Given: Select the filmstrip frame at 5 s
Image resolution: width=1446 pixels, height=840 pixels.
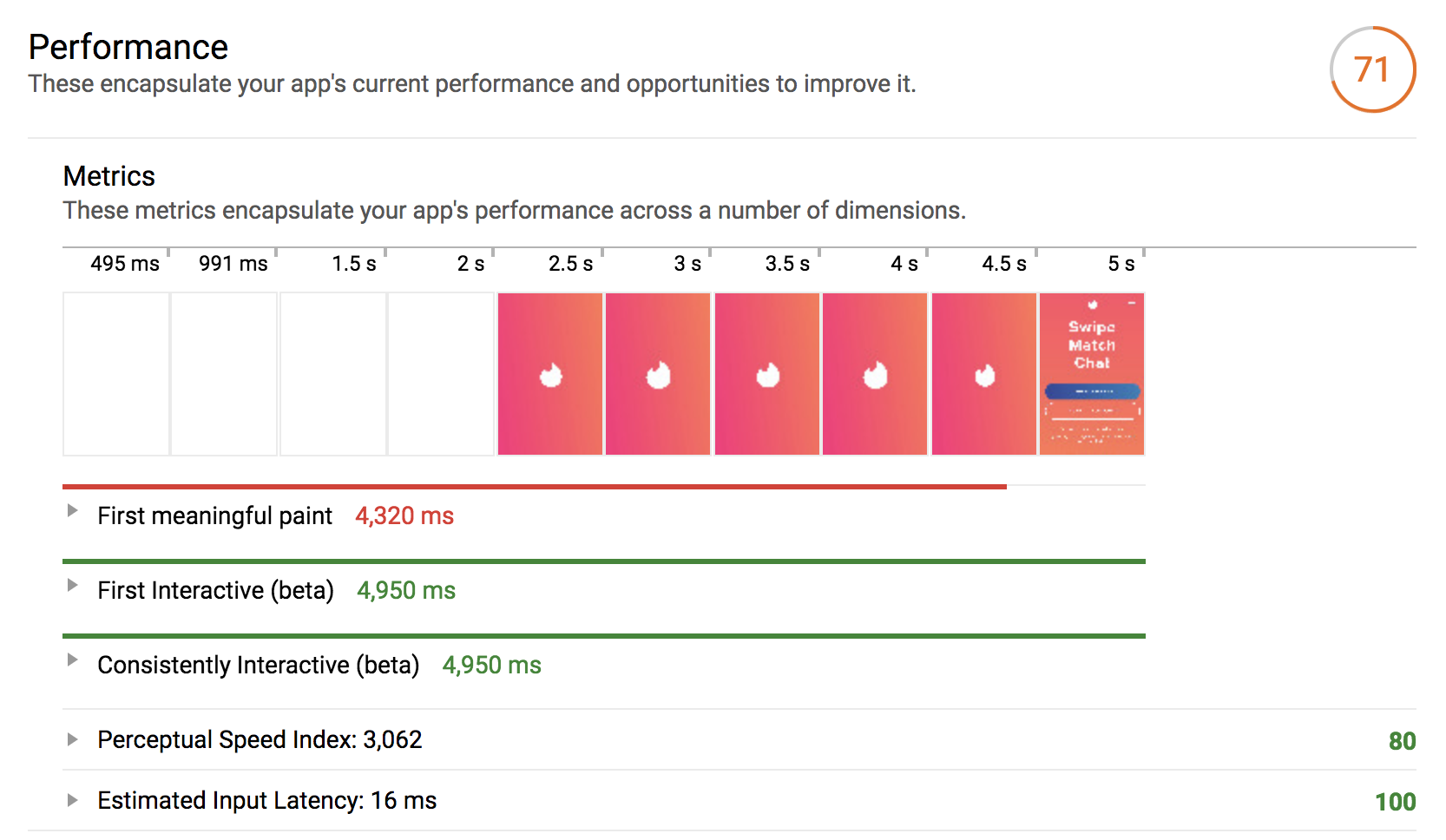Looking at the screenshot, I should pyautogui.click(x=1092, y=374).
